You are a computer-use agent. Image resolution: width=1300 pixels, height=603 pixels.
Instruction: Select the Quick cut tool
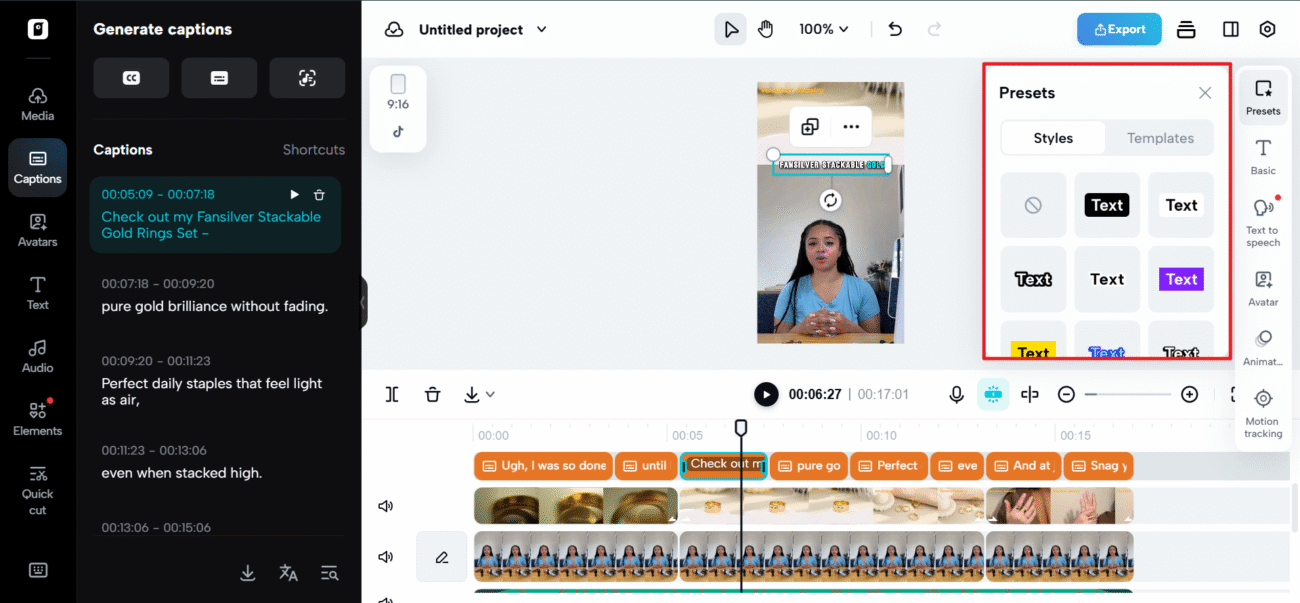[37, 490]
